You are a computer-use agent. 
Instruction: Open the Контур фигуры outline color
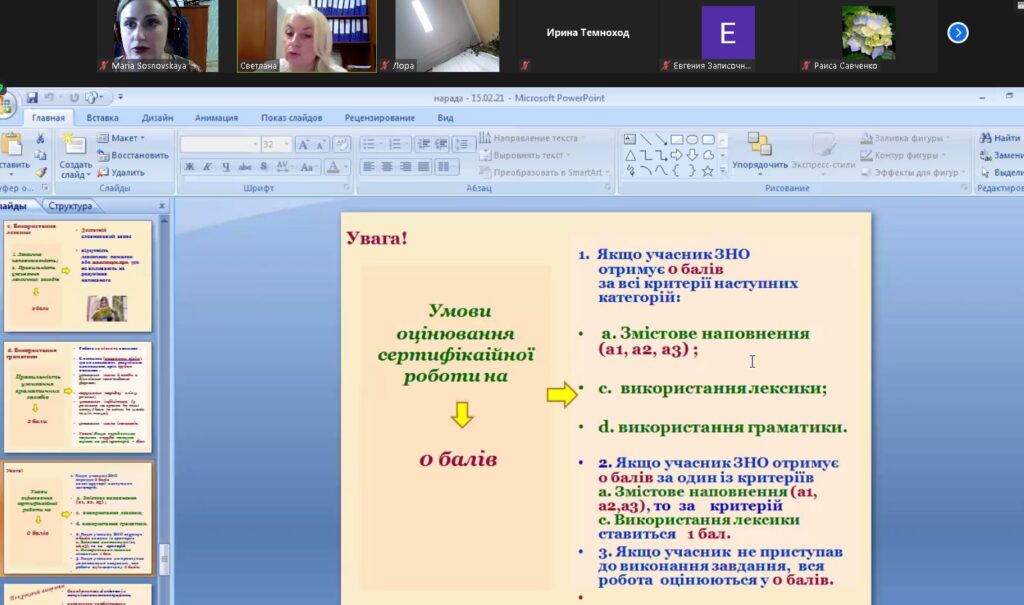pyautogui.click(x=904, y=155)
